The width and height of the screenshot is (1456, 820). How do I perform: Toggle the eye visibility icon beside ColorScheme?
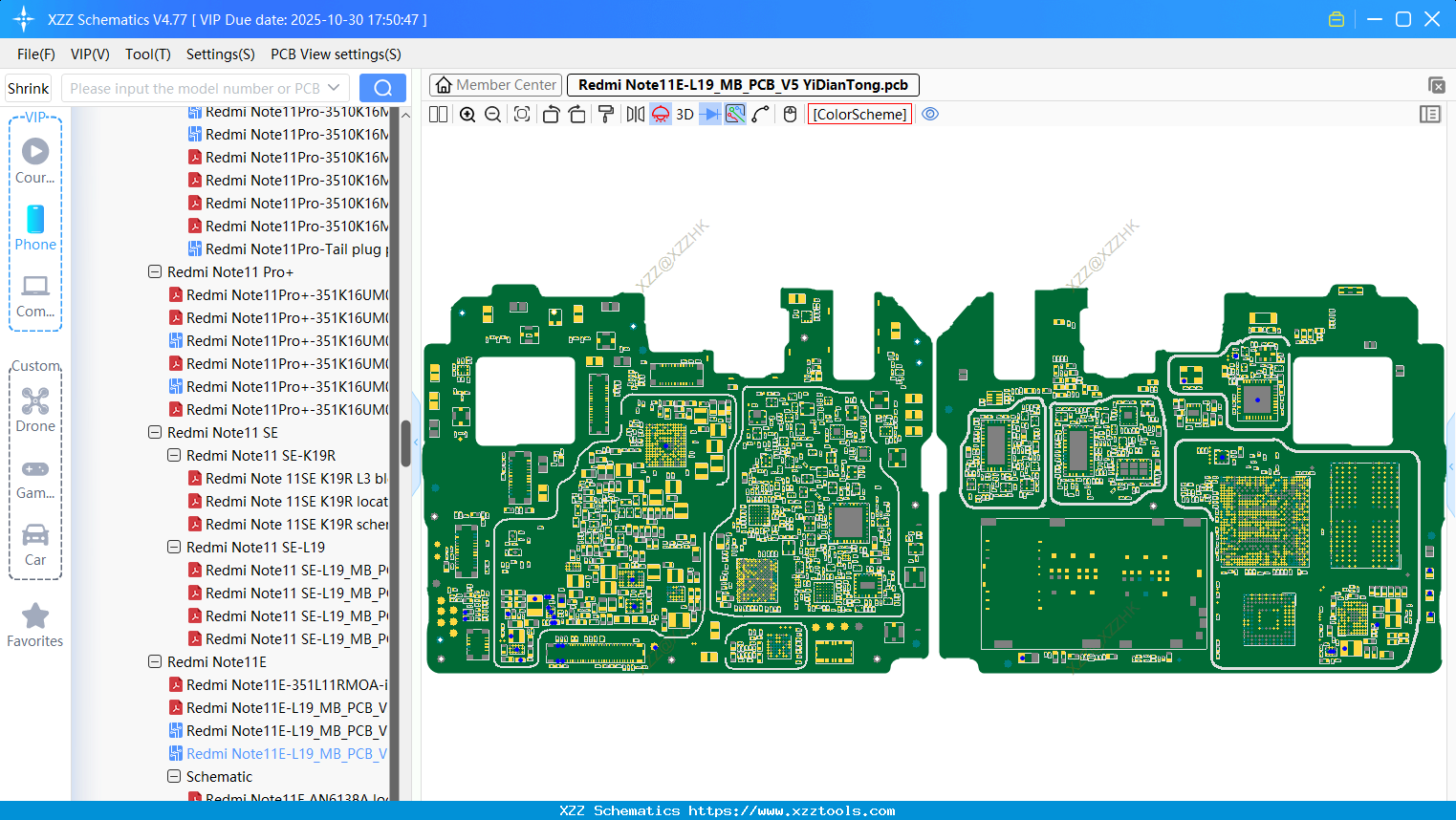point(930,114)
